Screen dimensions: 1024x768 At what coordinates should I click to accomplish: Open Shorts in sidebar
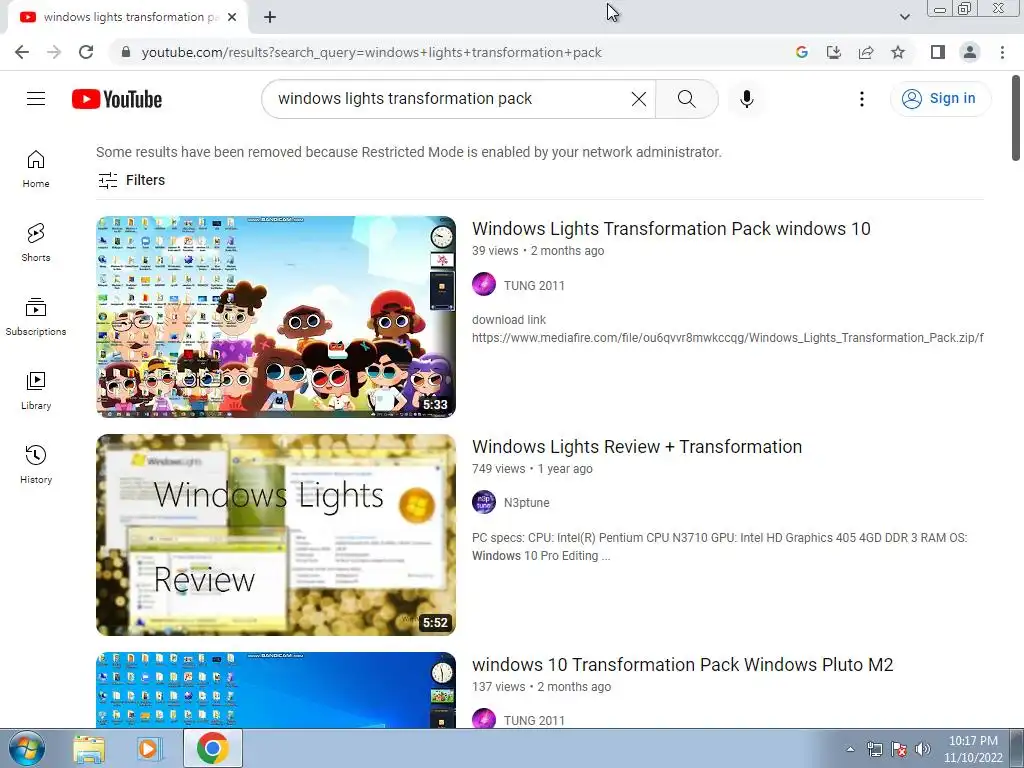[36, 243]
